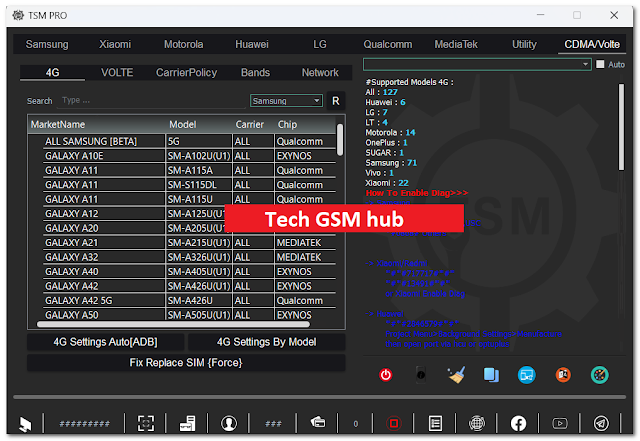Click the bottom progress bar

[320, 396]
